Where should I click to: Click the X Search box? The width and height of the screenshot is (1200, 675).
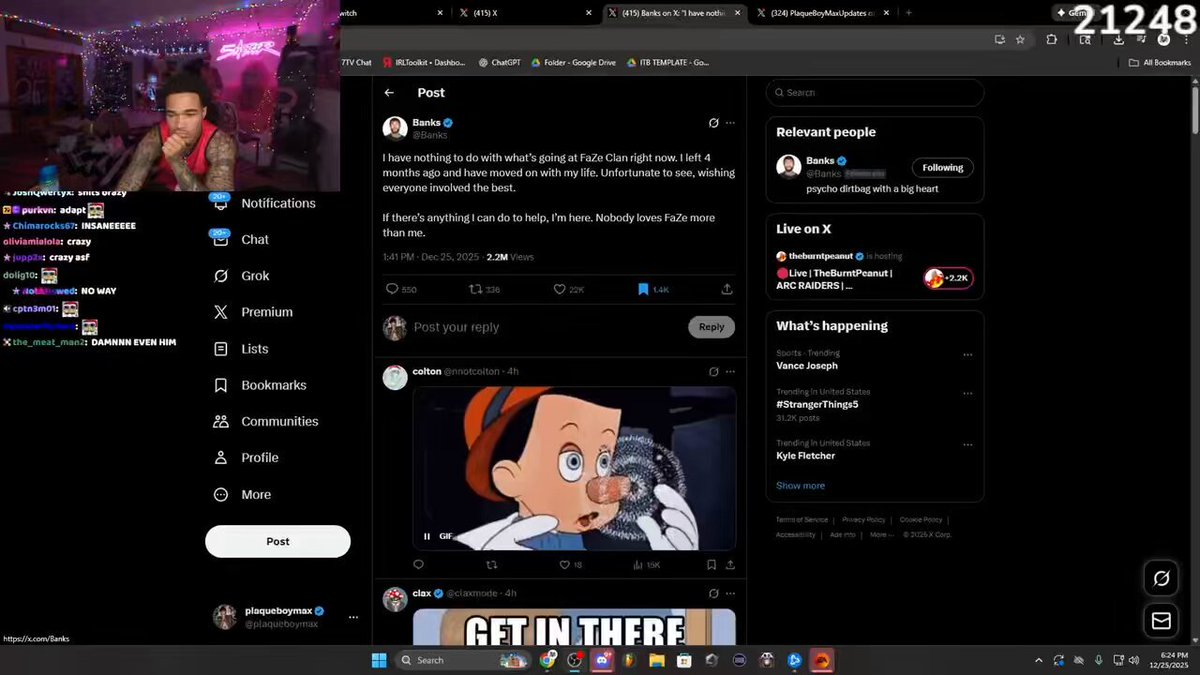click(x=875, y=93)
